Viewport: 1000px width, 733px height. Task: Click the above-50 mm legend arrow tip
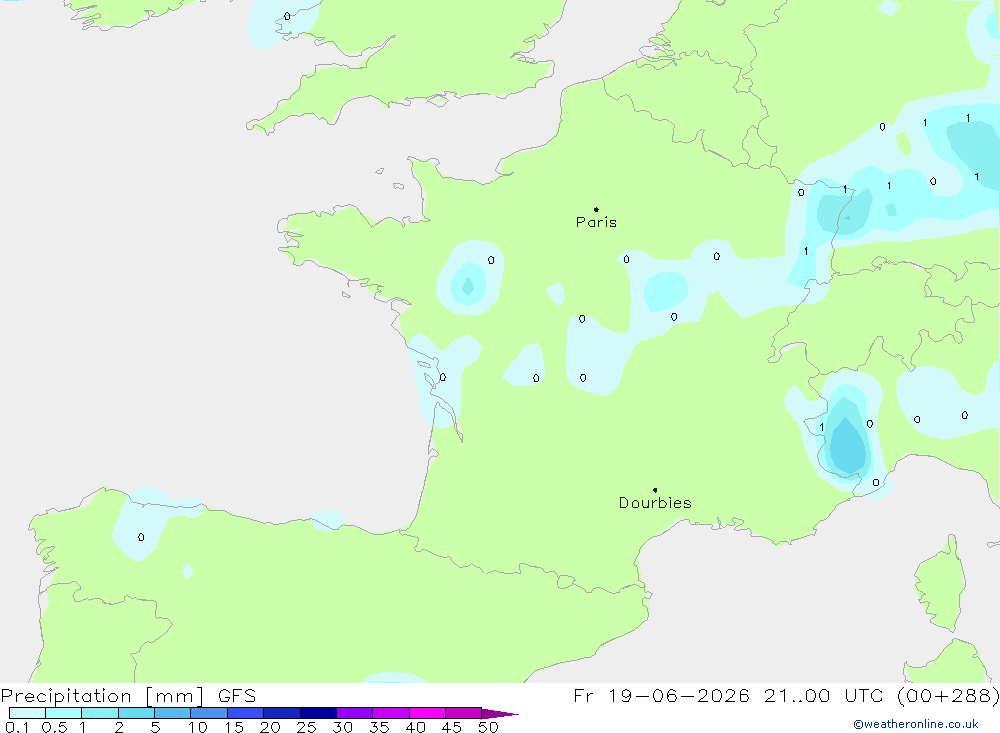[500, 714]
